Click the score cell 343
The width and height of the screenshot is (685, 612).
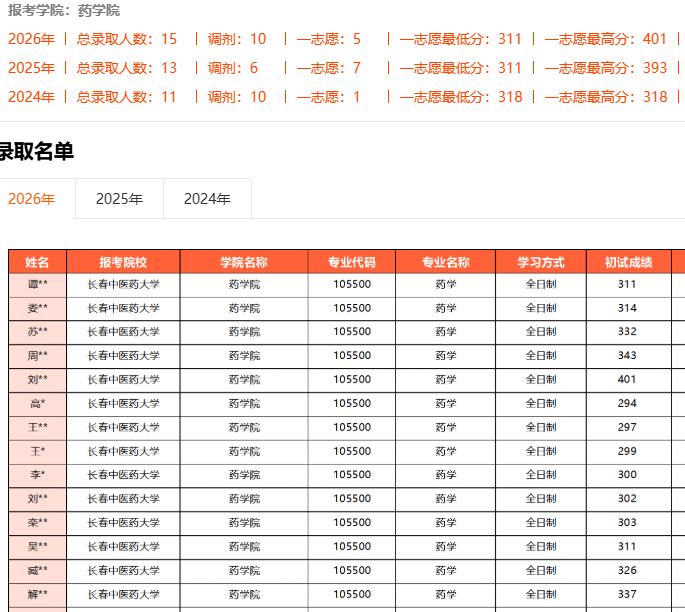click(x=627, y=355)
